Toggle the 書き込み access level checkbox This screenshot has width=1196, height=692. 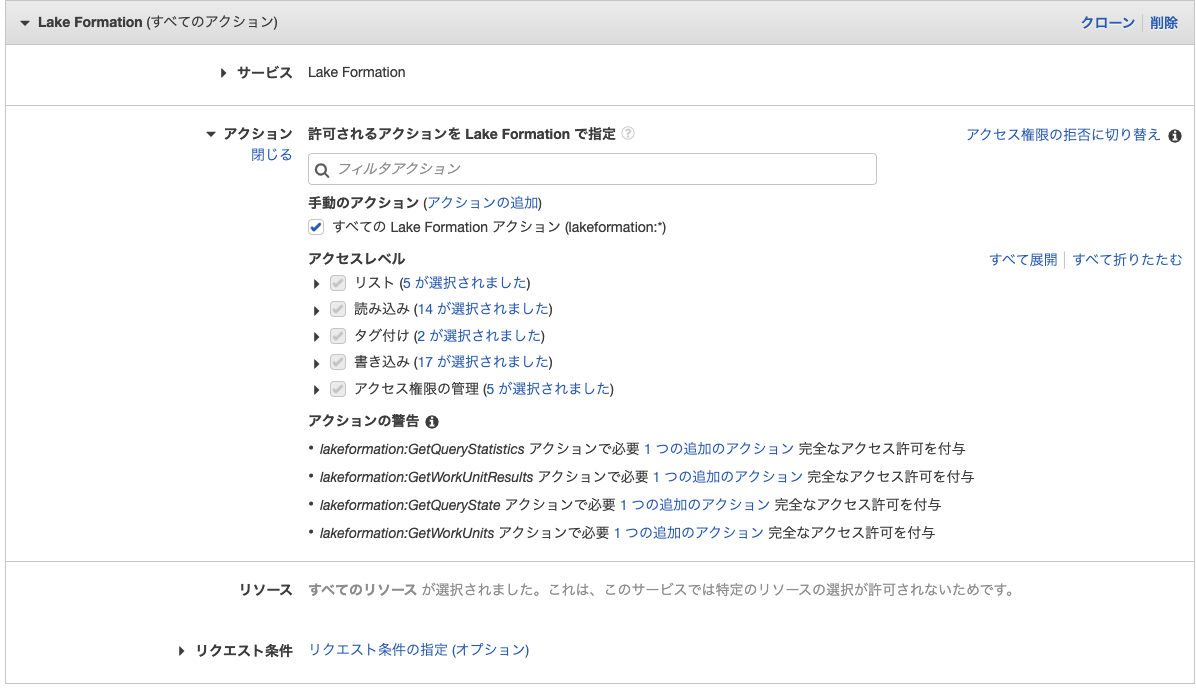(338, 362)
